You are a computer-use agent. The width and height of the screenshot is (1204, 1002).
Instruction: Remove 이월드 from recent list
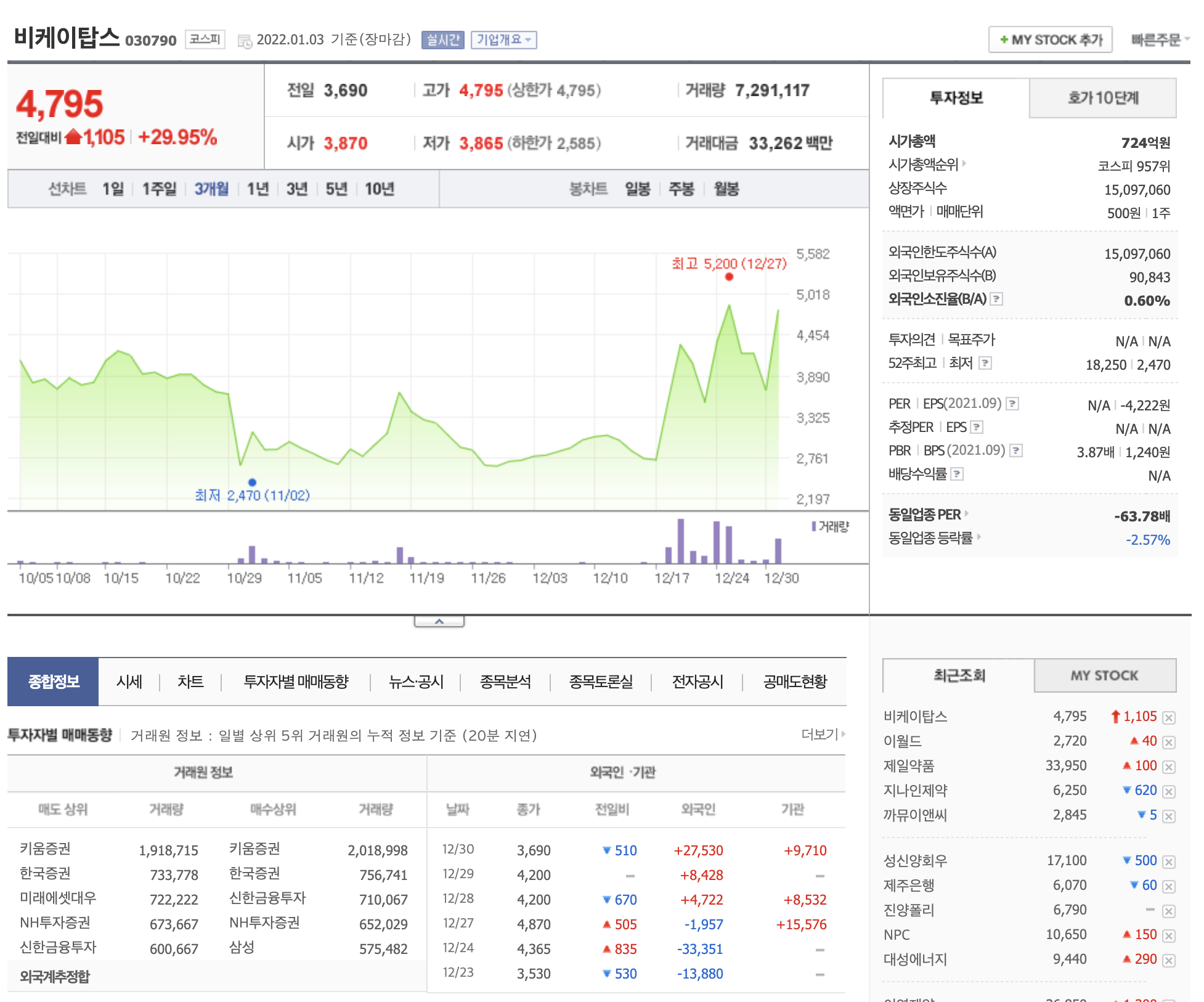(1169, 742)
